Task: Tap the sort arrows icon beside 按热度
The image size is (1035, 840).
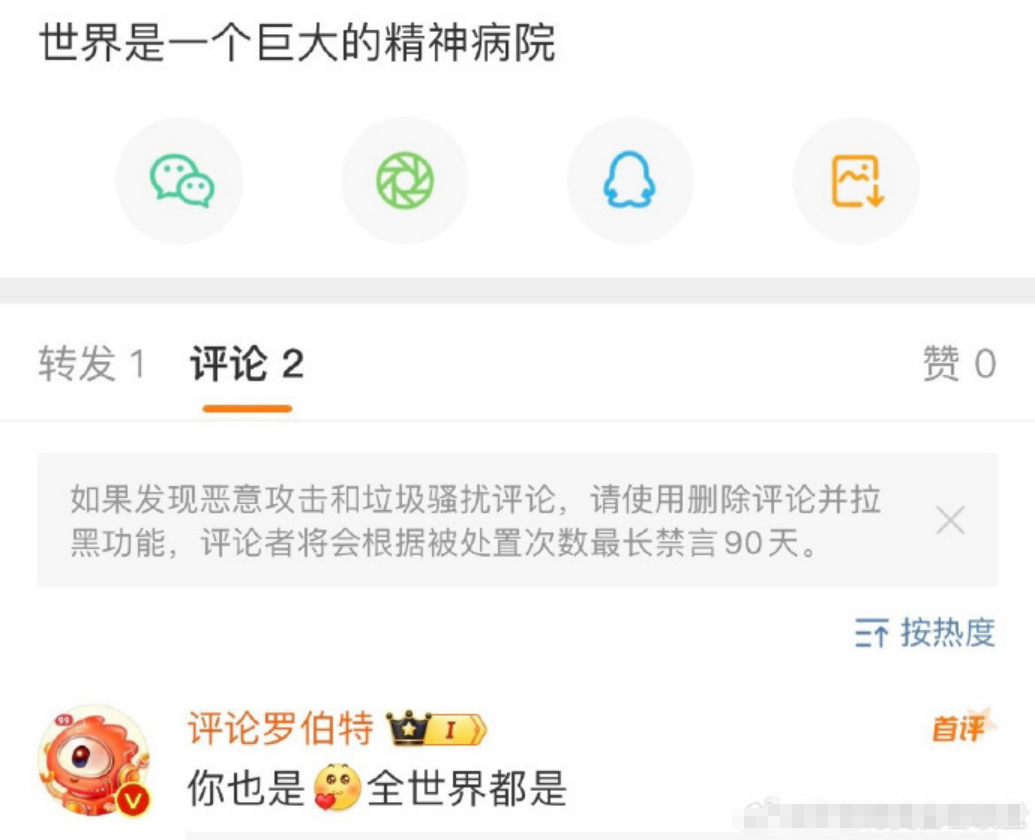Action: click(871, 634)
